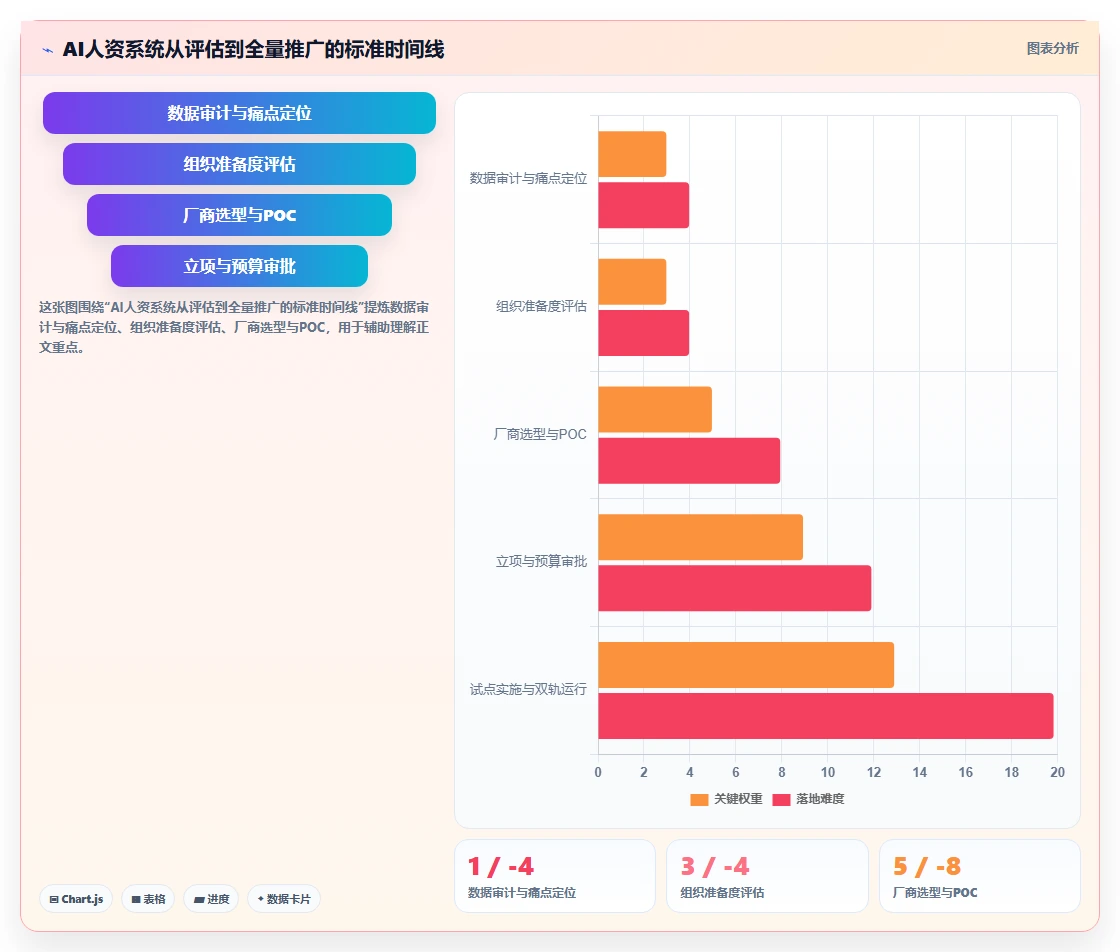The width and height of the screenshot is (1120, 952).
Task: Click the 试点实施与双轨运行 axis label
Action: (x=528, y=689)
